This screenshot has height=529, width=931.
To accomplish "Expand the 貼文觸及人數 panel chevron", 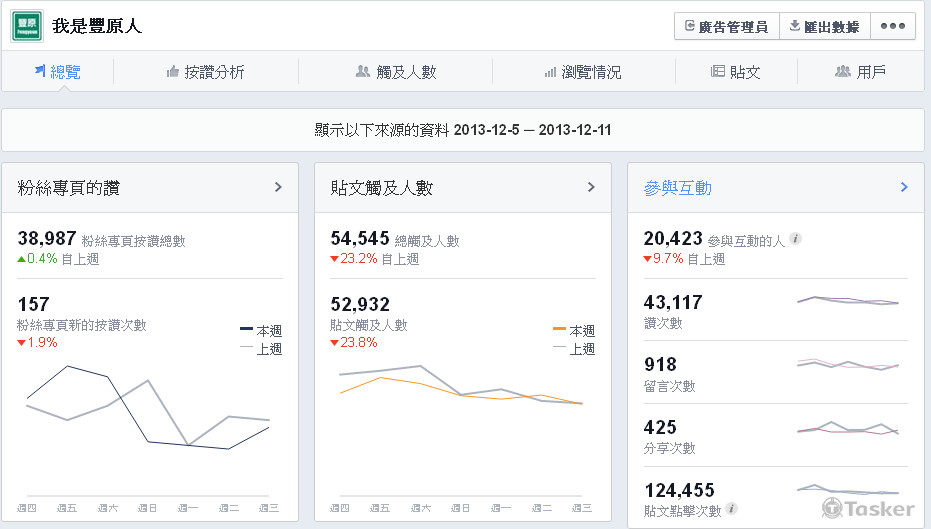I will (x=591, y=187).
